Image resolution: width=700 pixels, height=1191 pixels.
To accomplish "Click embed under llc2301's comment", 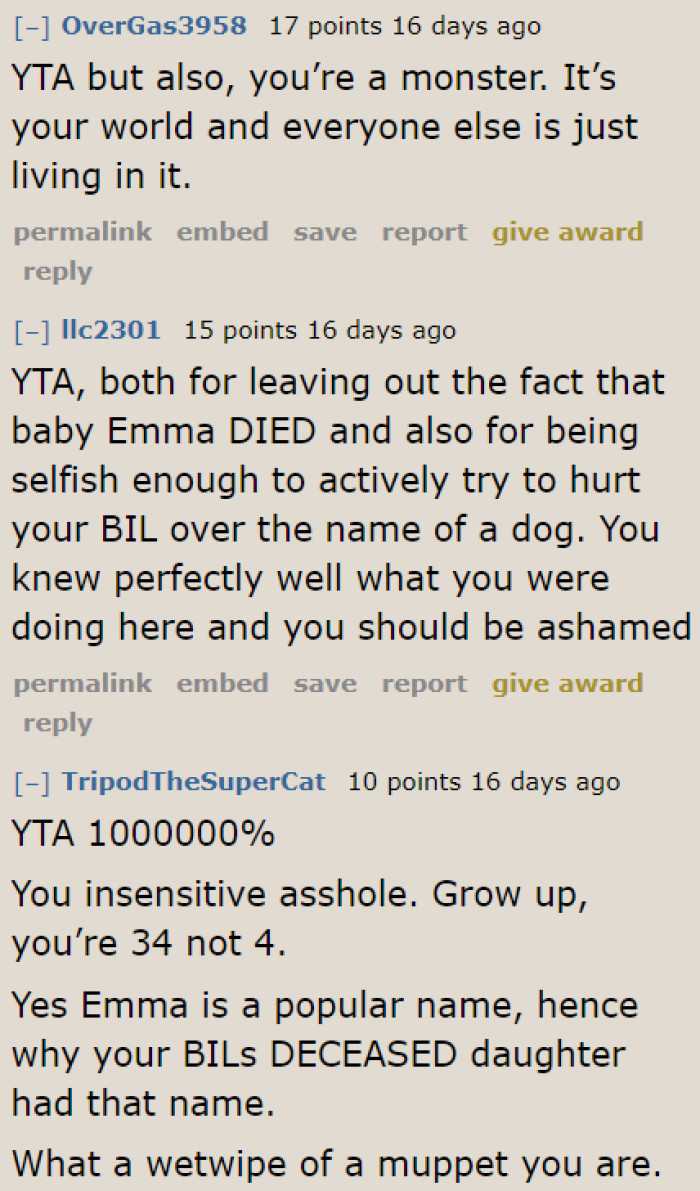I will point(223,684).
